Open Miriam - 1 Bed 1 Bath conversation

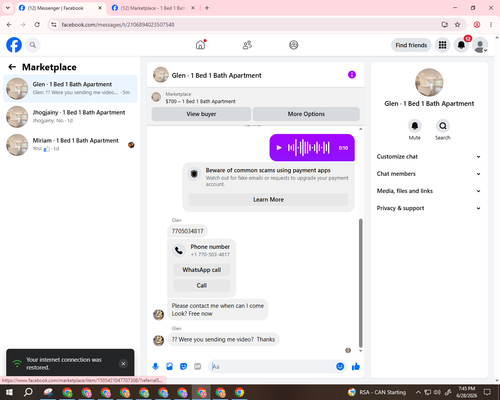coord(70,145)
